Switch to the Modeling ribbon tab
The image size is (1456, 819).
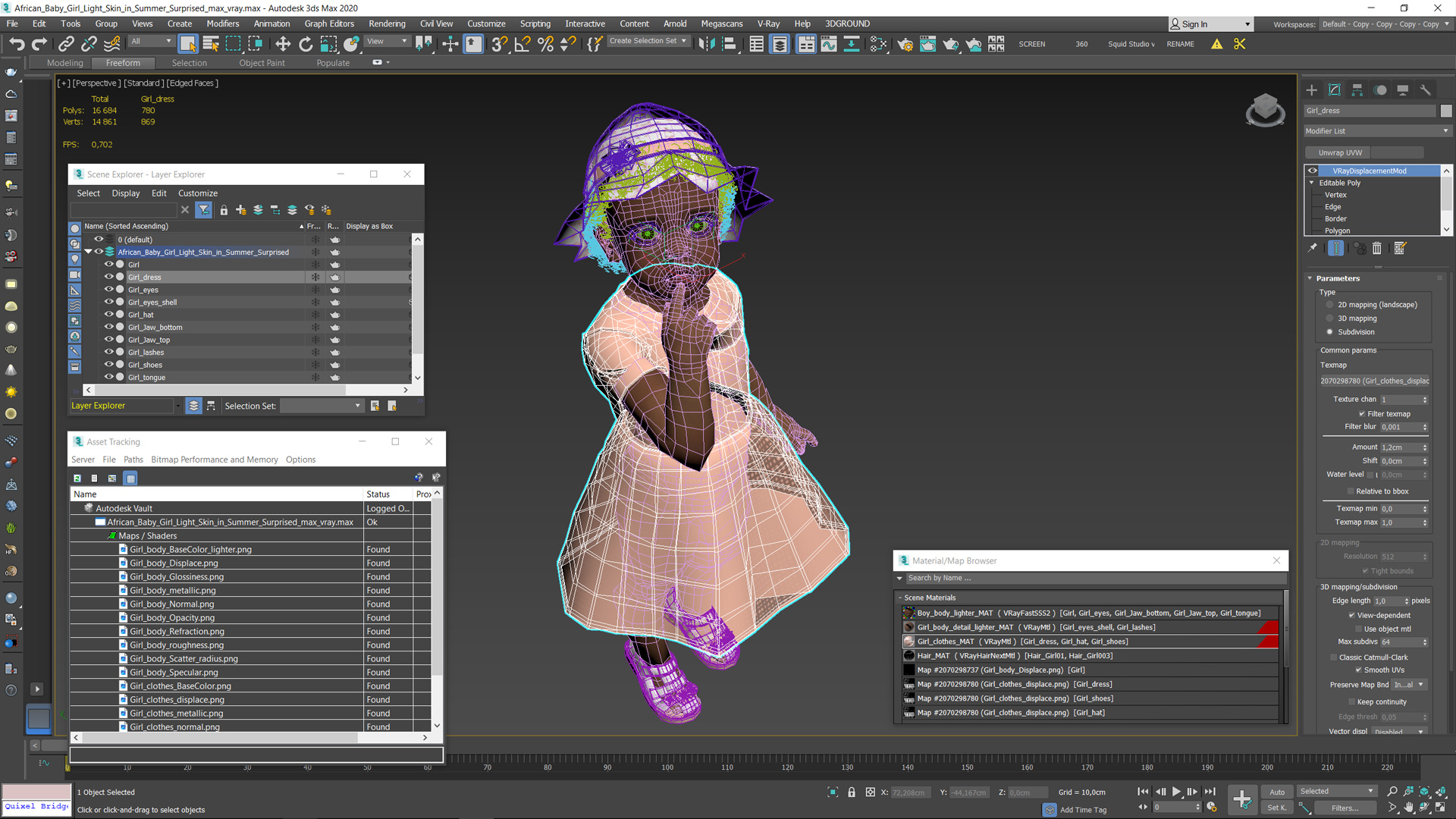64,63
